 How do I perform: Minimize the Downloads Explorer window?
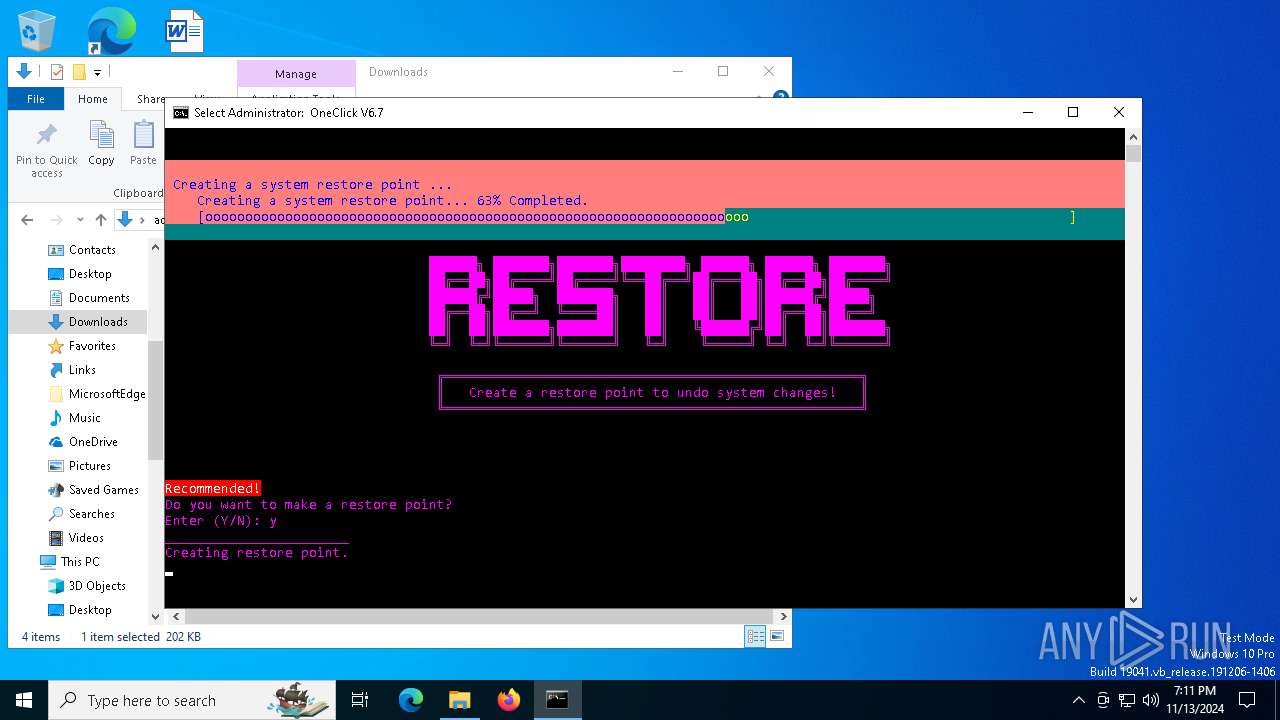click(x=678, y=72)
